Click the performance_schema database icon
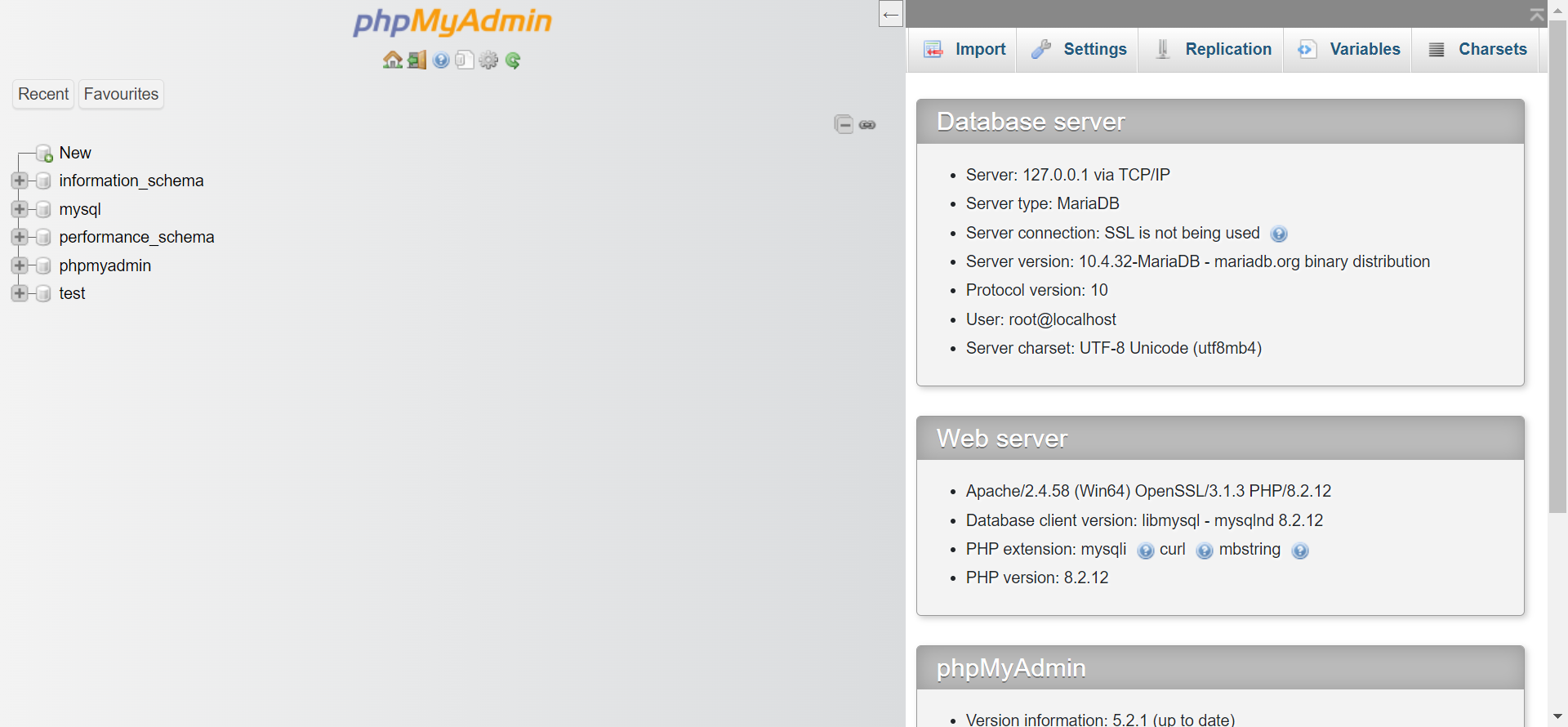 click(x=44, y=237)
